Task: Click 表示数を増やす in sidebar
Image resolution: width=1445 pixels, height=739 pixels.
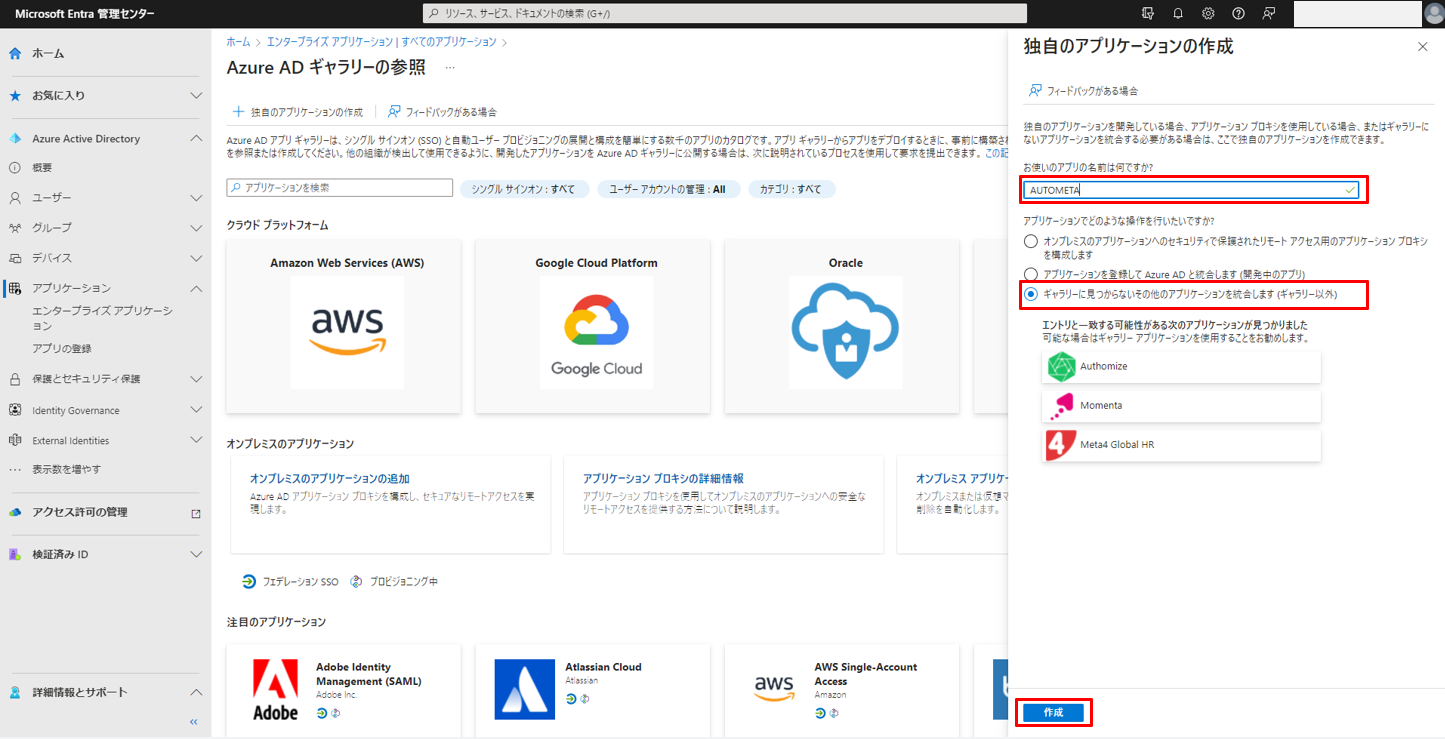Action: [x=66, y=469]
